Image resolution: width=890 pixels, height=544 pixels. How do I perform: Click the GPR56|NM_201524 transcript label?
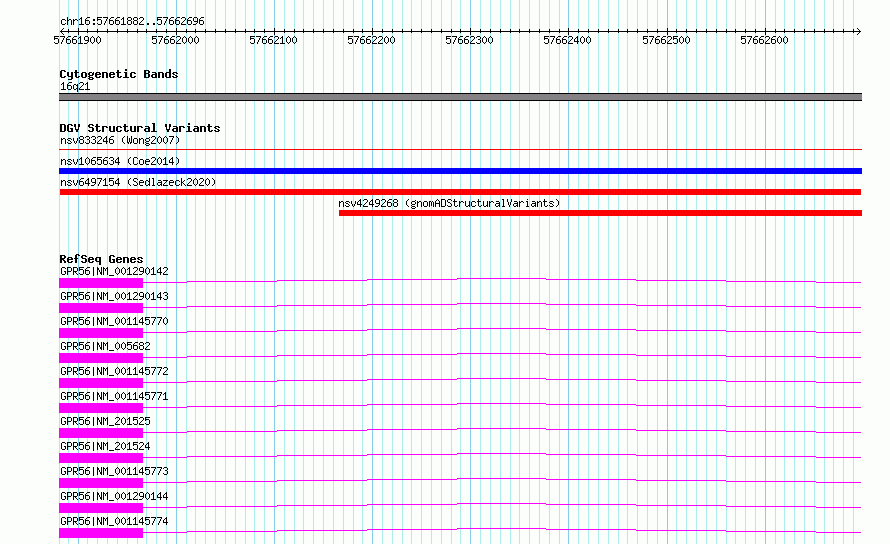[105, 446]
